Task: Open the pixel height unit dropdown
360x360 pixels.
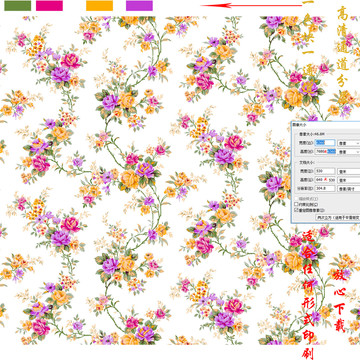Action: click(x=349, y=152)
